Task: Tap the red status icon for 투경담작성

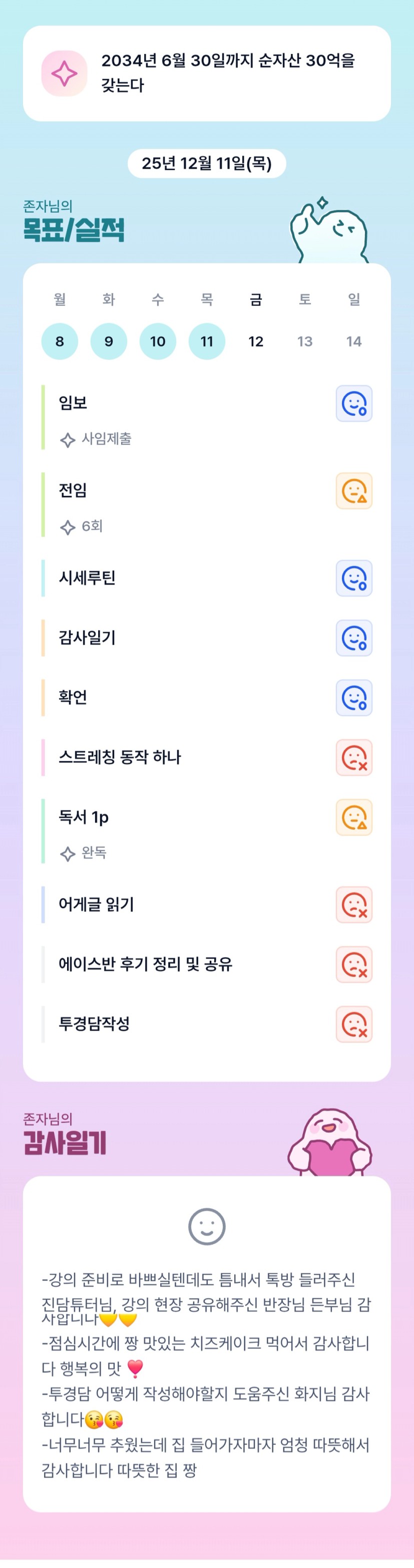Action: click(354, 1024)
